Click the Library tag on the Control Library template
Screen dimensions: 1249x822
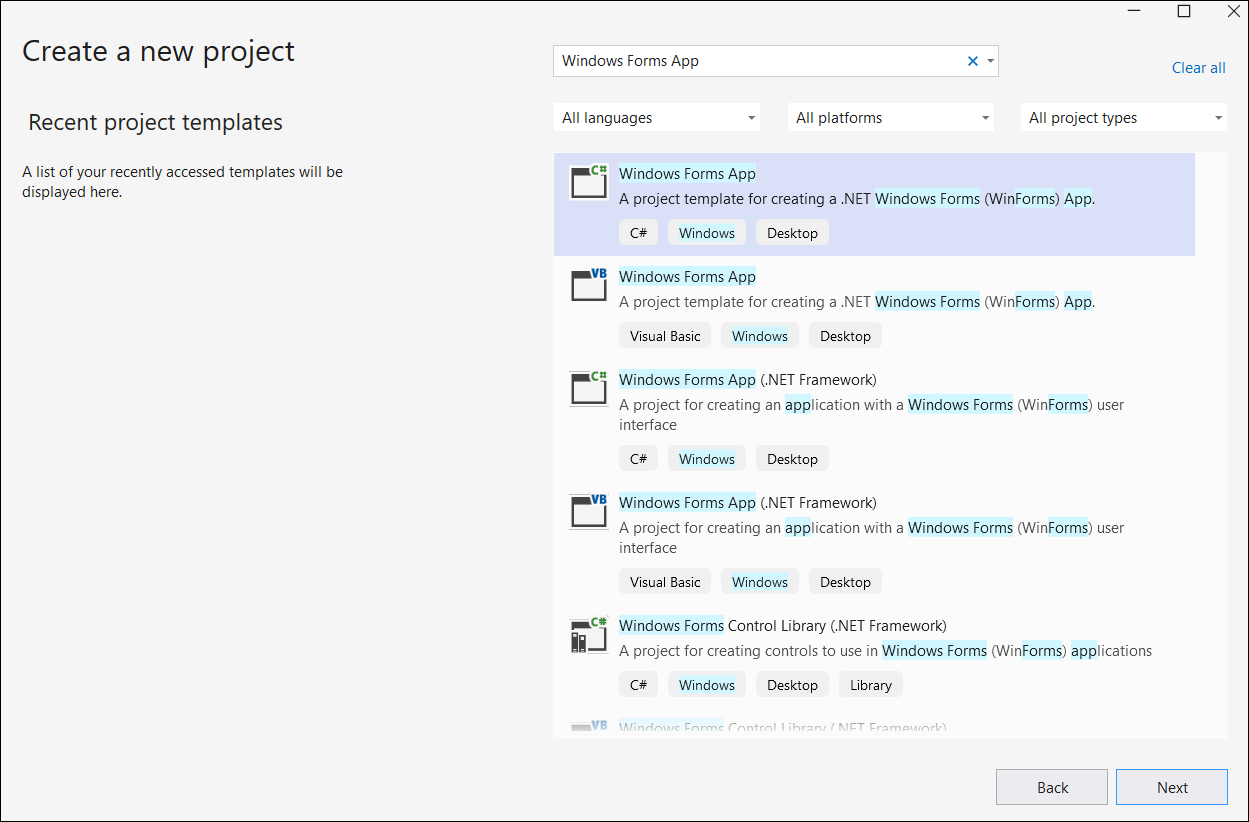coord(870,684)
